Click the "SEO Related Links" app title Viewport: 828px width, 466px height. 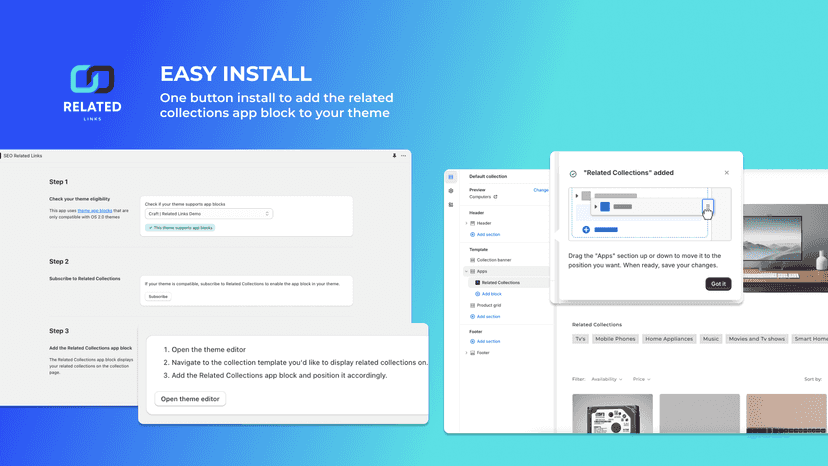coord(23,156)
